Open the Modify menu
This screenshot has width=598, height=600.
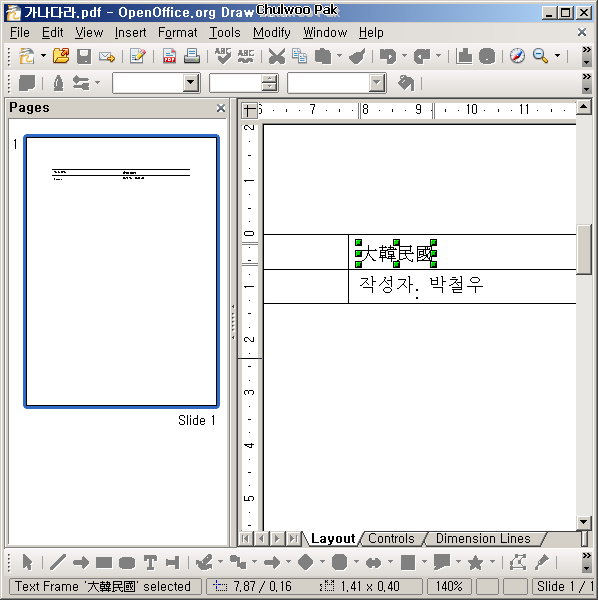tap(272, 33)
